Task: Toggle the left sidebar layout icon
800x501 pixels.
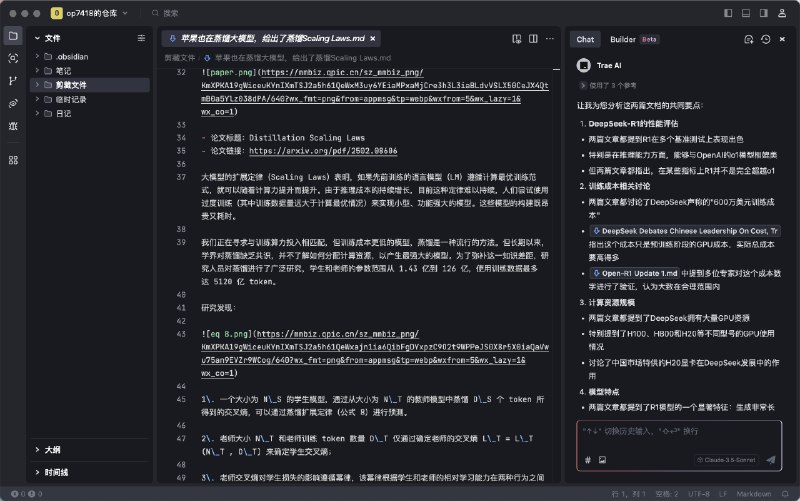Action: [728, 13]
